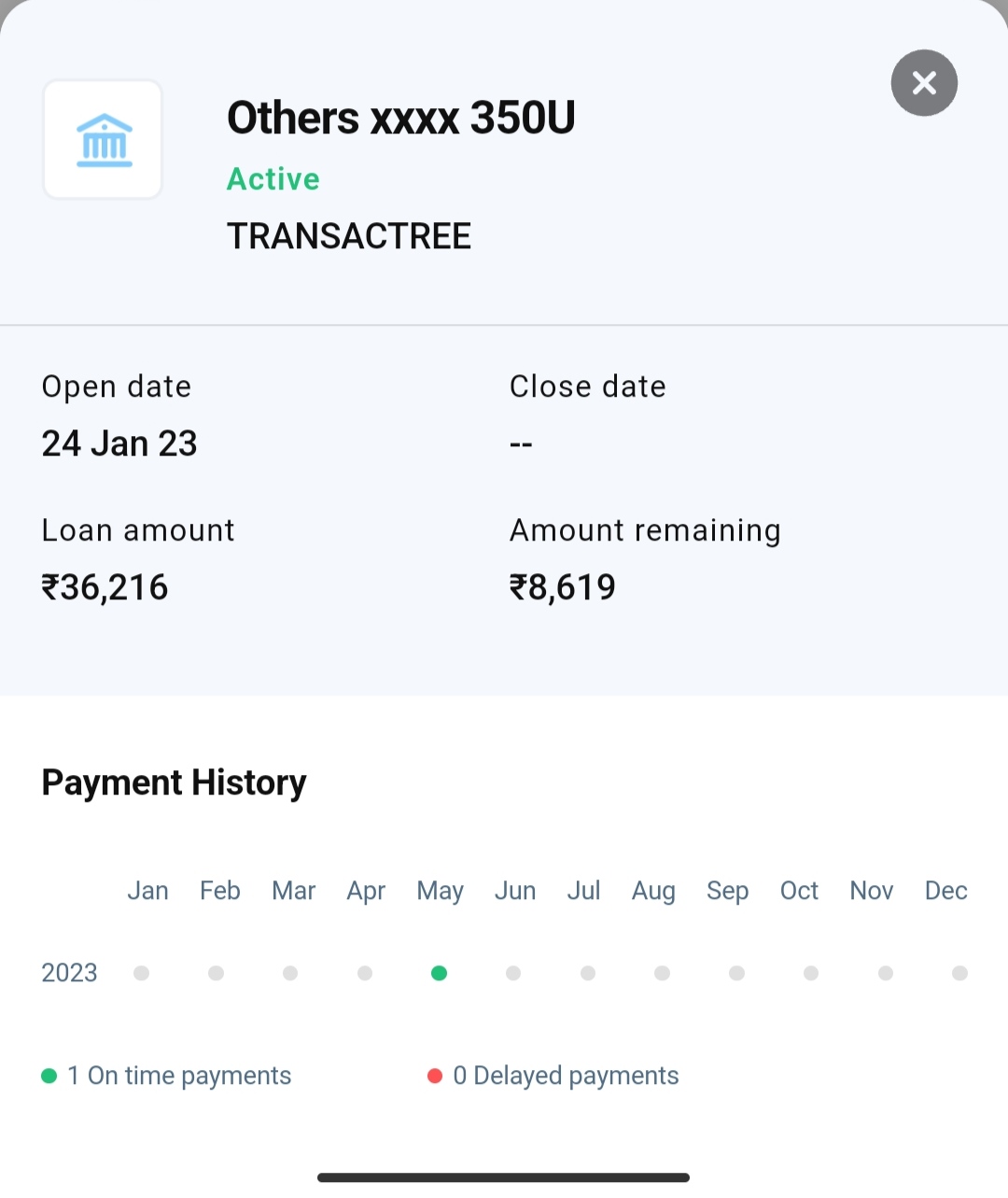Tap the January 2023 payment dot
Image resolution: width=1008 pixels, height=1198 pixels.
click(x=142, y=973)
